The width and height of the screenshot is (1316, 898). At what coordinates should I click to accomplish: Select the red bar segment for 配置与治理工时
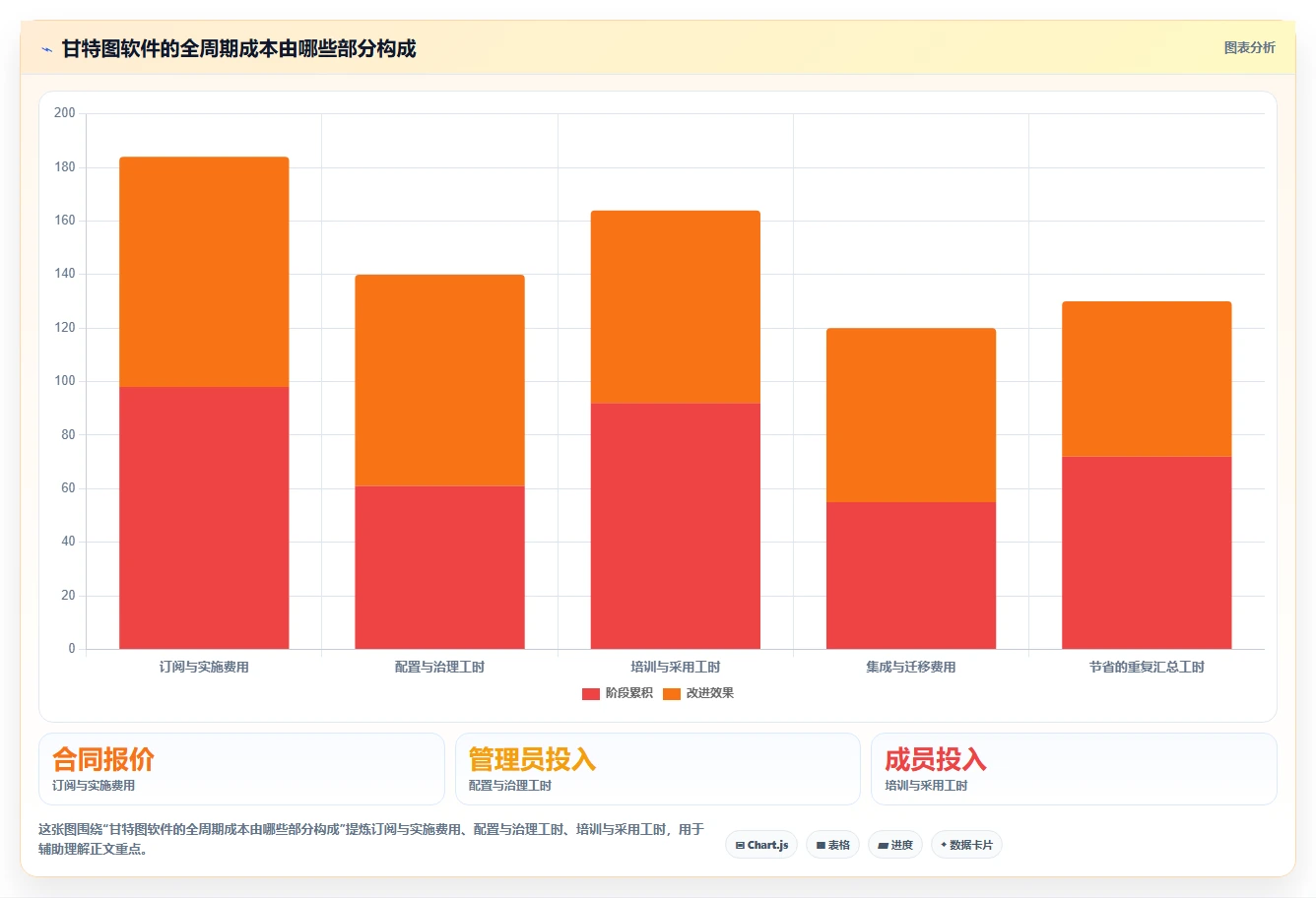439,567
